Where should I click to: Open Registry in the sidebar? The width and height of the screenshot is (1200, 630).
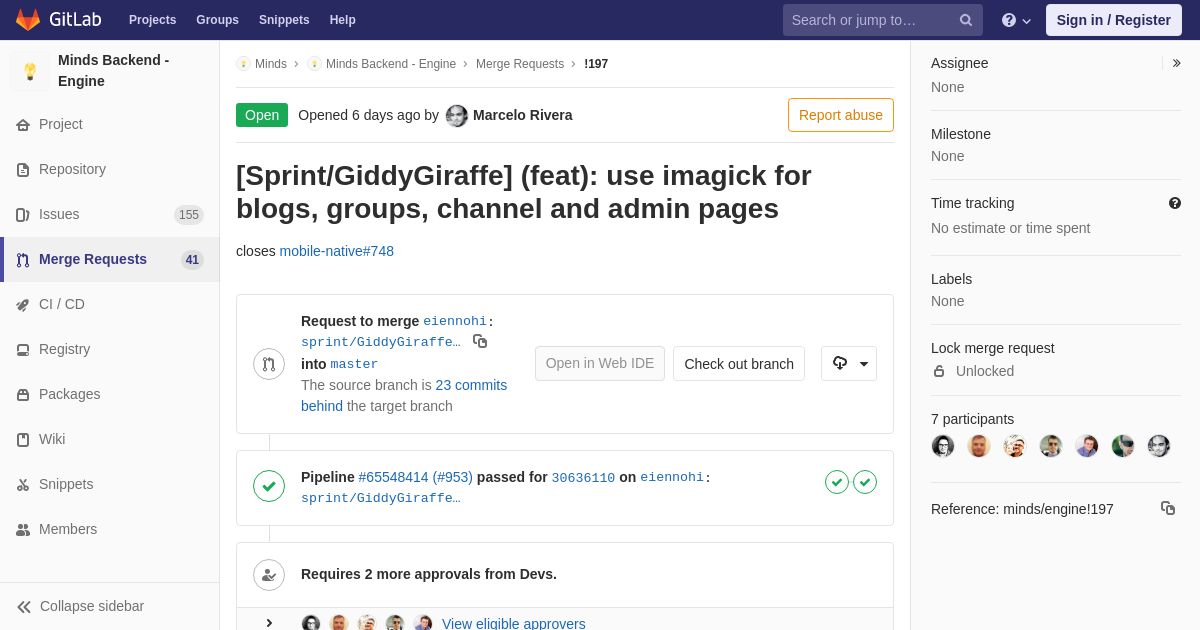110,349
